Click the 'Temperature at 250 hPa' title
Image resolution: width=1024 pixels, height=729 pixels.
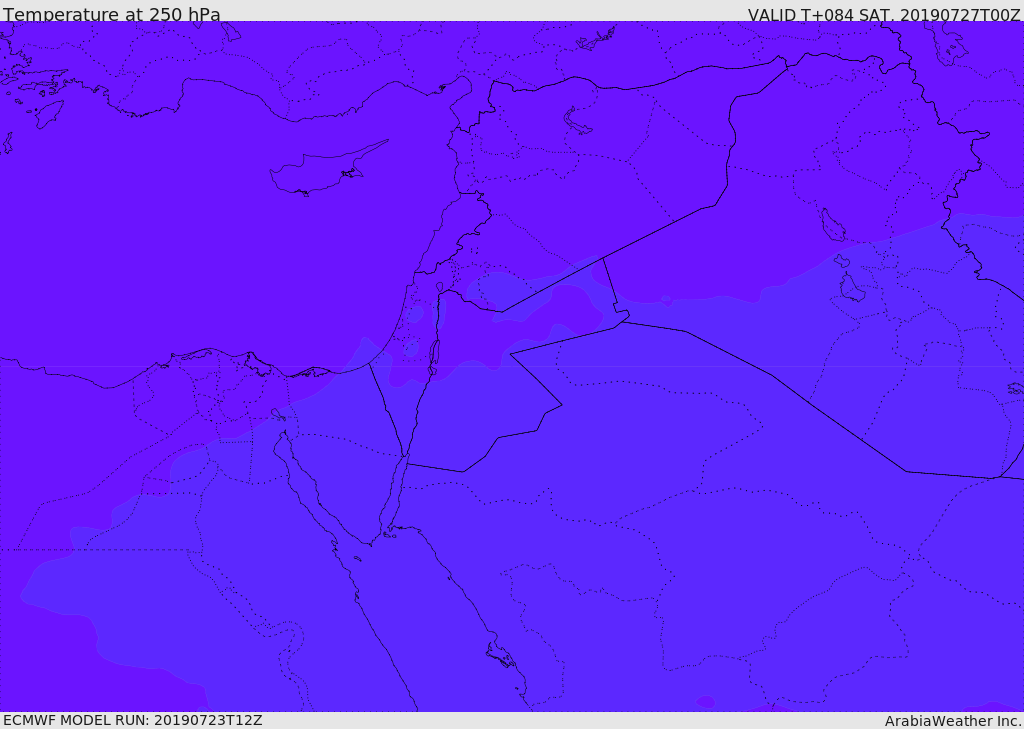(x=112, y=14)
